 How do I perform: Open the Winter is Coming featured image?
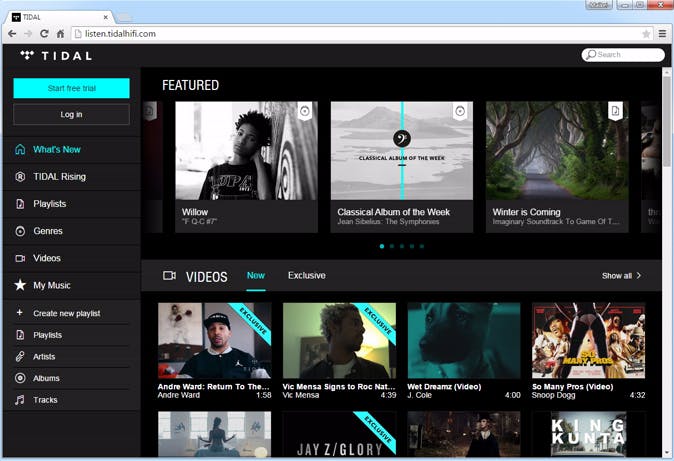[557, 151]
